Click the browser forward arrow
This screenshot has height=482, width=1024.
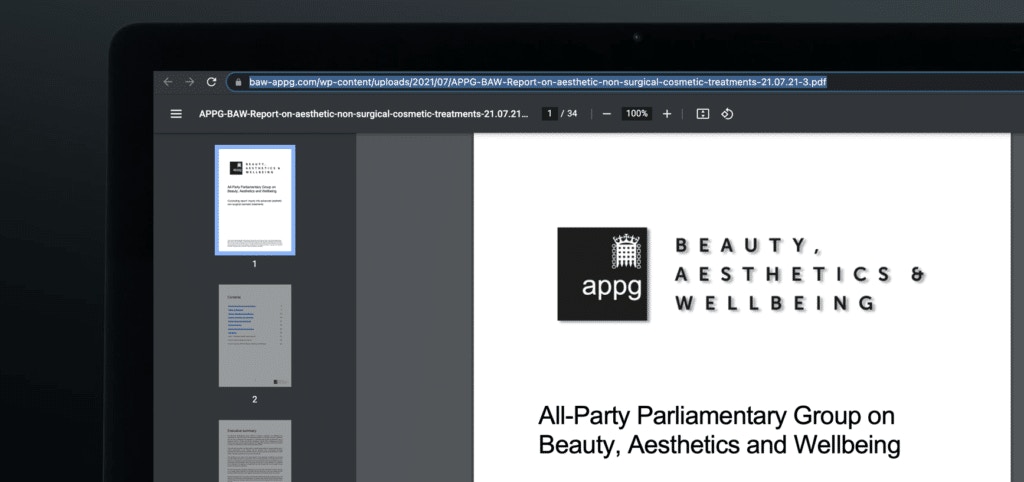[x=189, y=82]
